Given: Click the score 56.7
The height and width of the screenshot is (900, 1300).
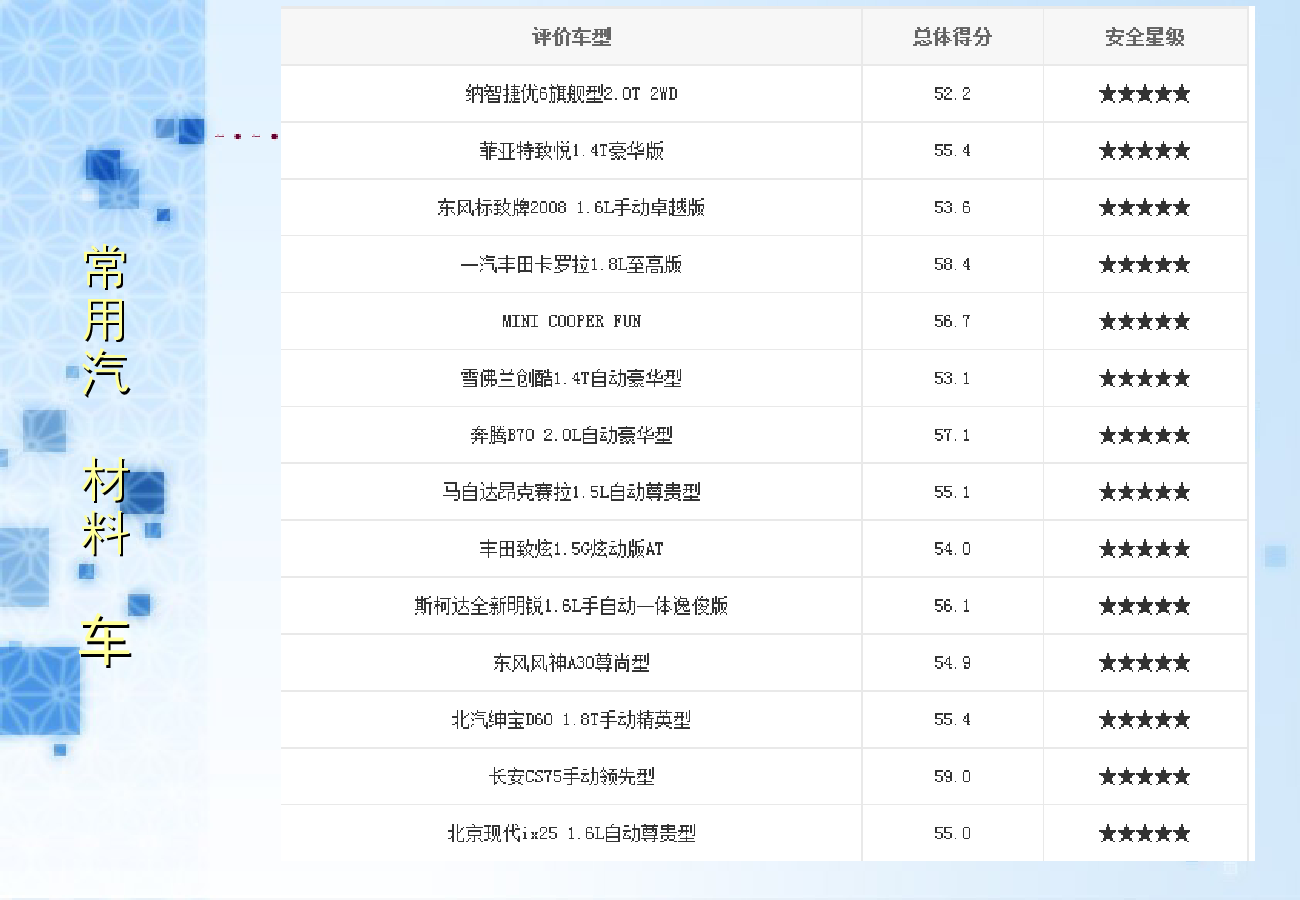Looking at the screenshot, I should coord(952,321).
